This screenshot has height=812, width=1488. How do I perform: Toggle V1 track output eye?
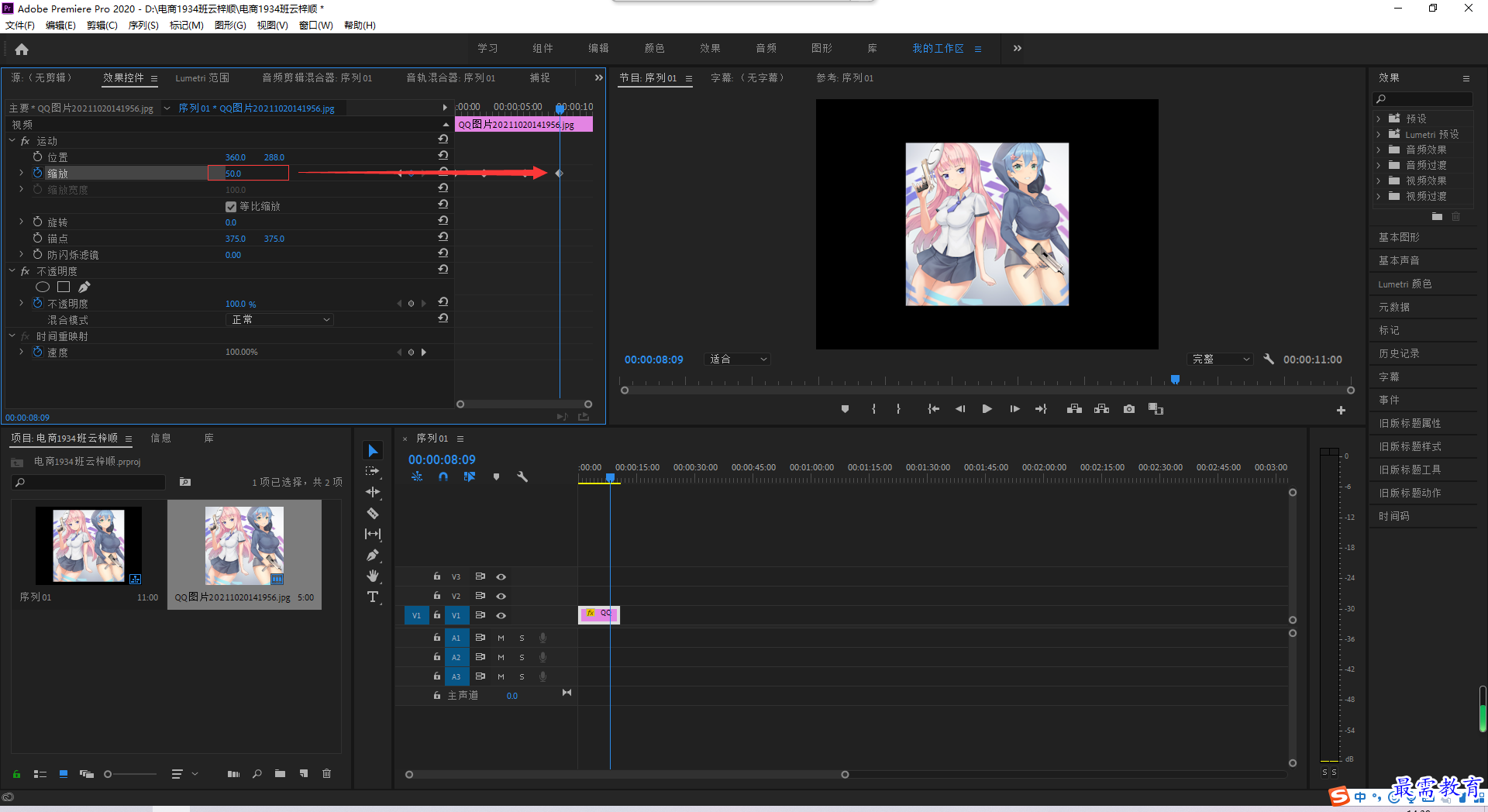tap(501, 615)
